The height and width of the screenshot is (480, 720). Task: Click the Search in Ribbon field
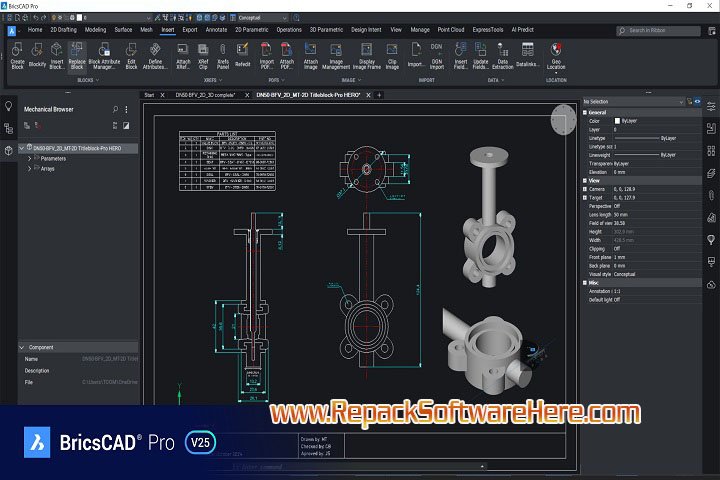(658, 30)
